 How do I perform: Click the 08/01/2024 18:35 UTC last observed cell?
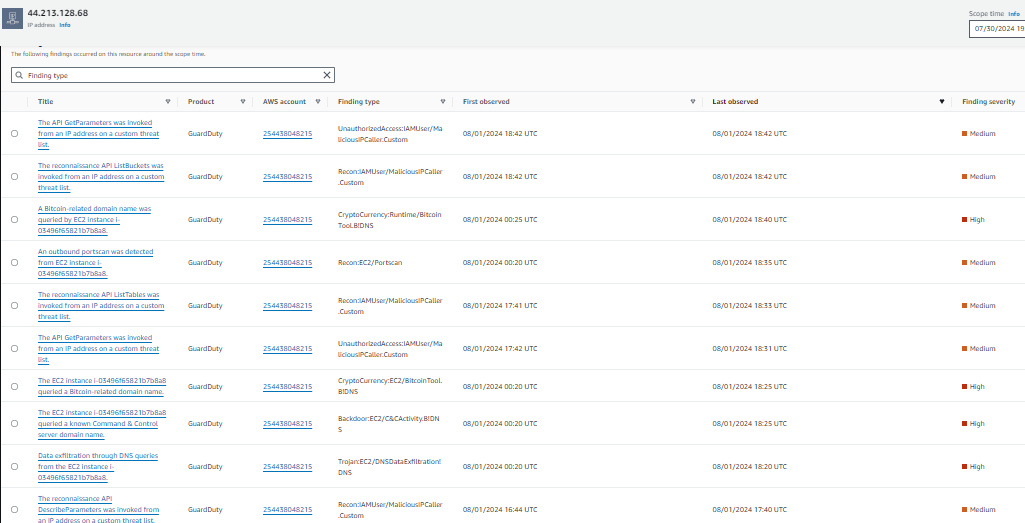coord(750,263)
